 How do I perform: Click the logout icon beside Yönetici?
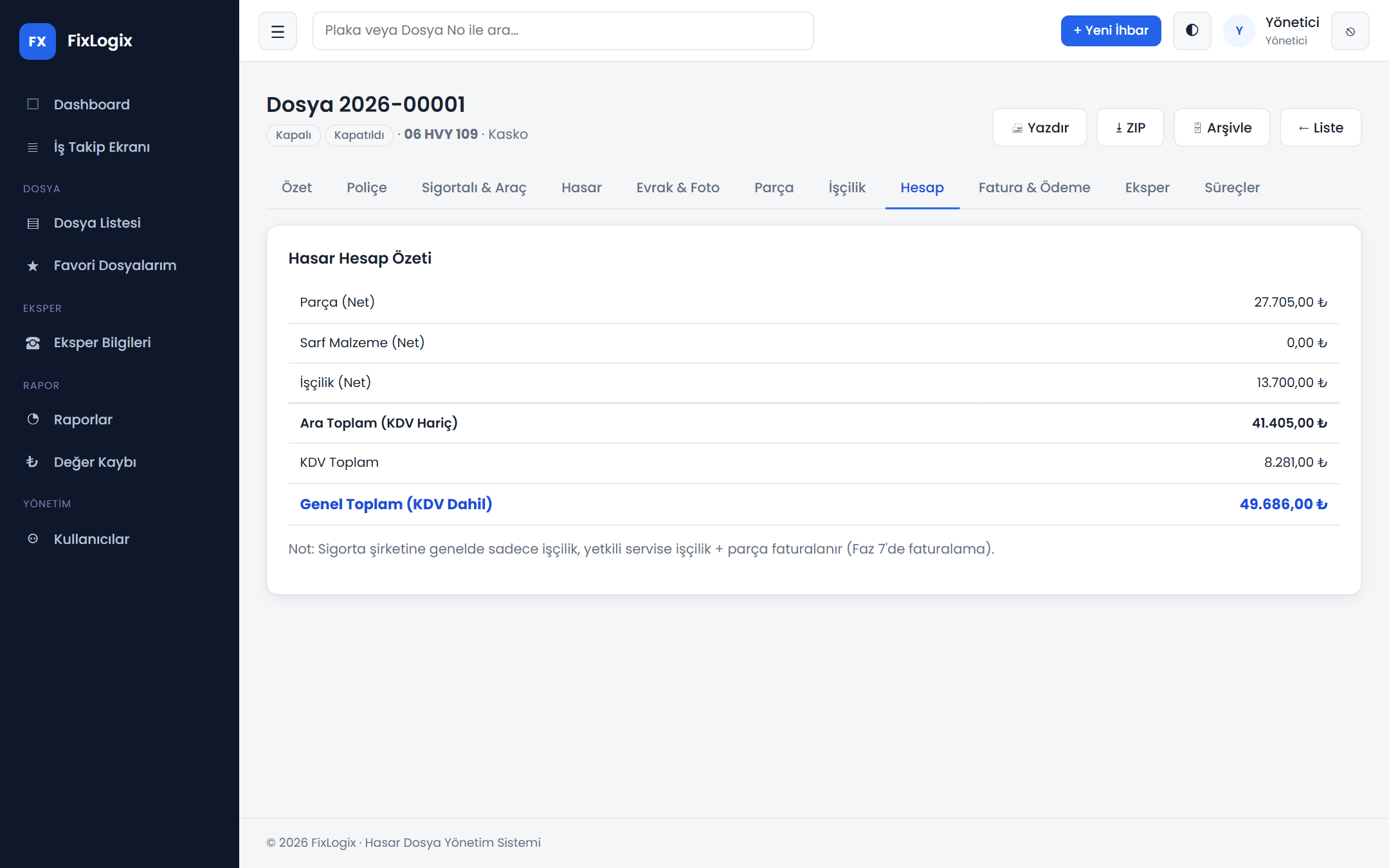[x=1350, y=31]
